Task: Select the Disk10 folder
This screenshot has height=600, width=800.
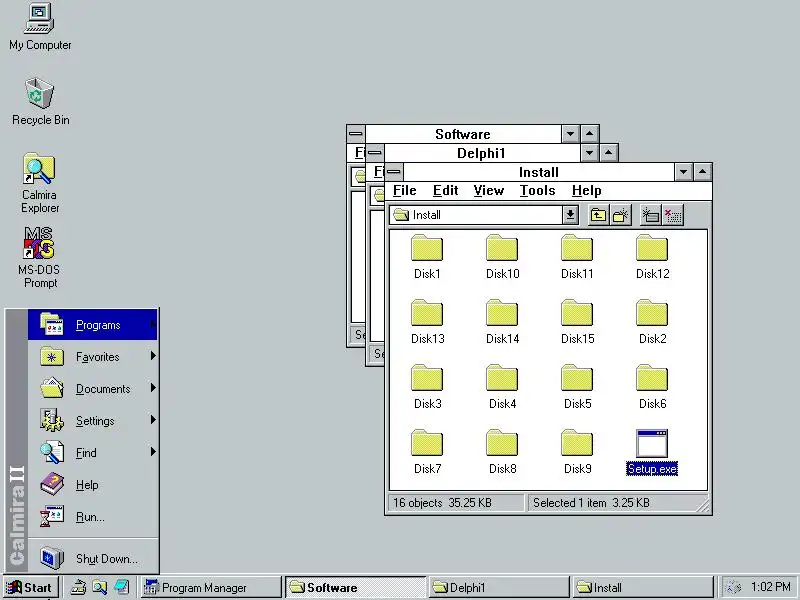Action: click(x=502, y=257)
